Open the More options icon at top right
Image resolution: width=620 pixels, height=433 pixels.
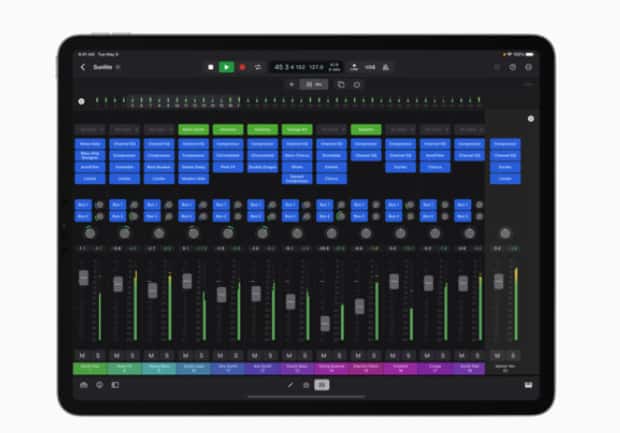[528, 67]
